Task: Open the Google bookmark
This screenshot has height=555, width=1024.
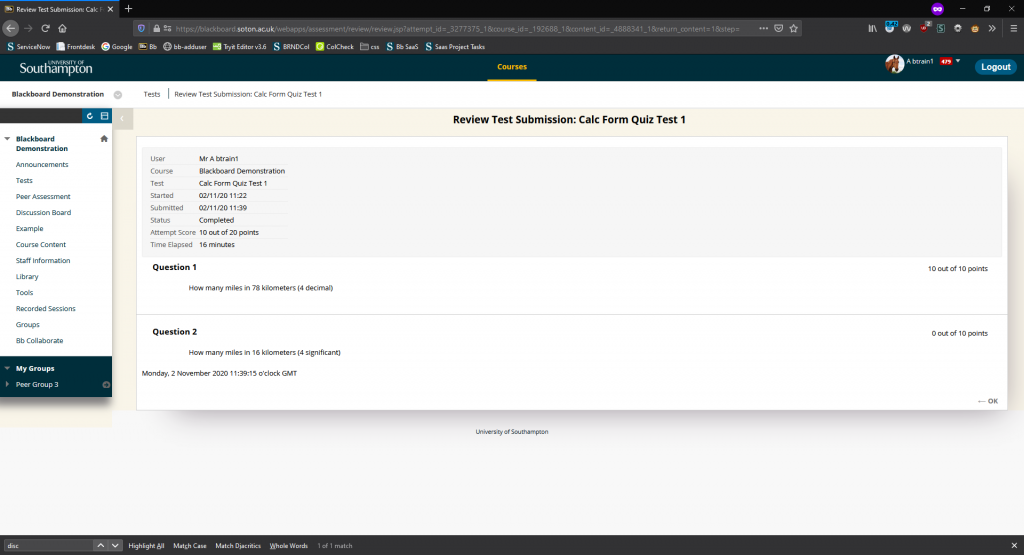Action: pyautogui.click(x=116, y=46)
